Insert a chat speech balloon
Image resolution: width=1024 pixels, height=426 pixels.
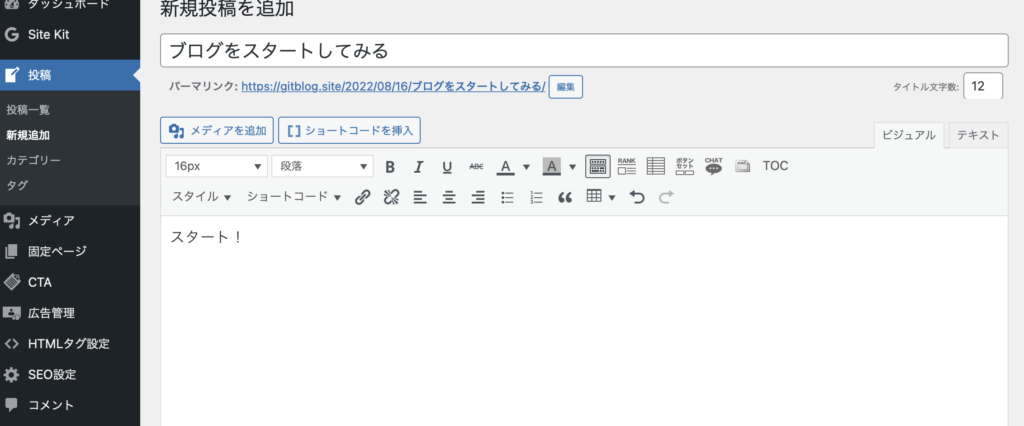(x=713, y=166)
